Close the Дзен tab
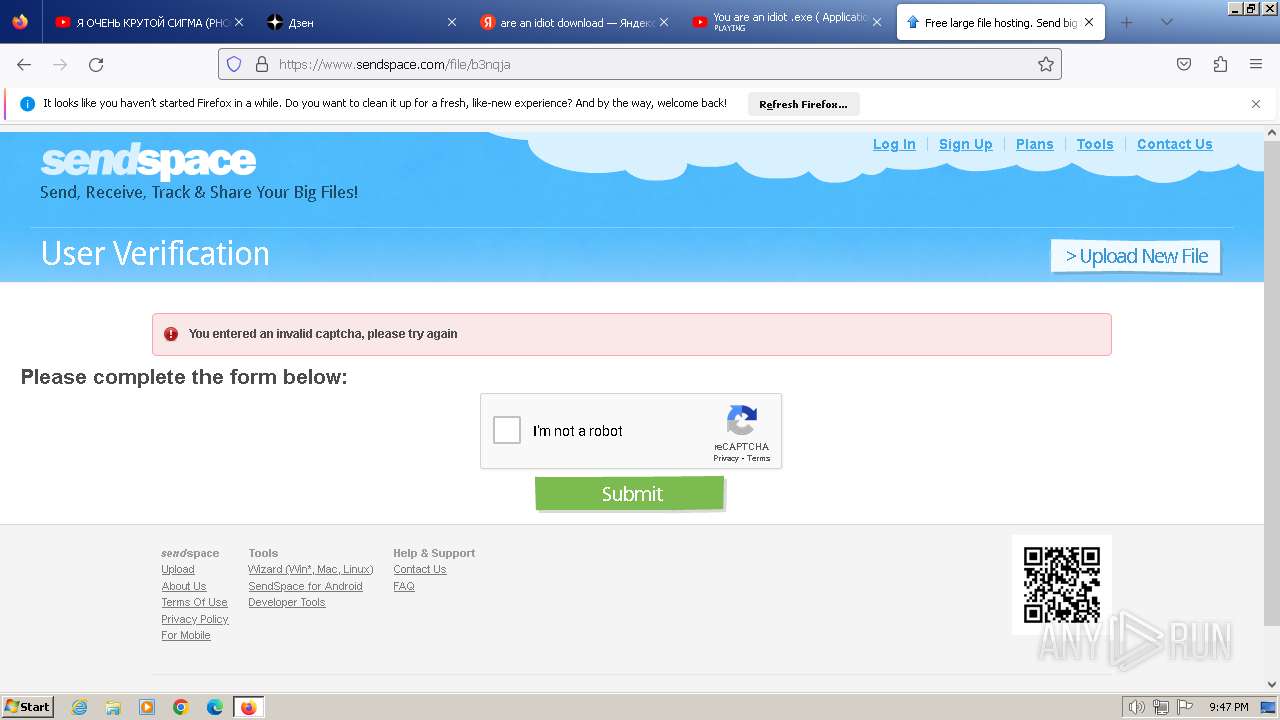This screenshot has height=720, width=1280. (451, 22)
